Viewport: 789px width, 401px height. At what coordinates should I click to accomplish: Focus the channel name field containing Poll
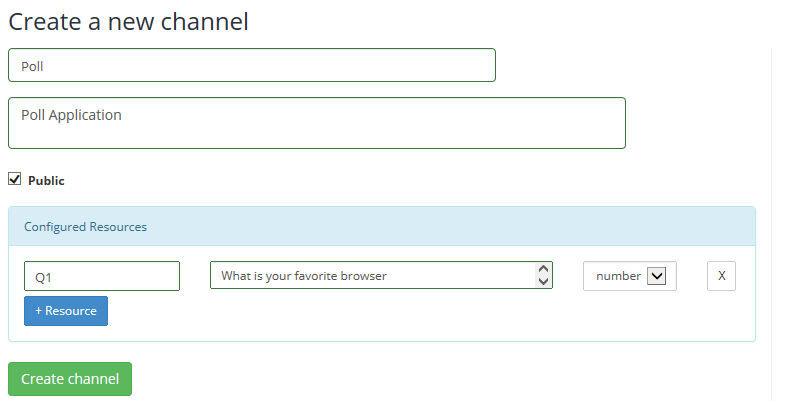pos(251,66)
